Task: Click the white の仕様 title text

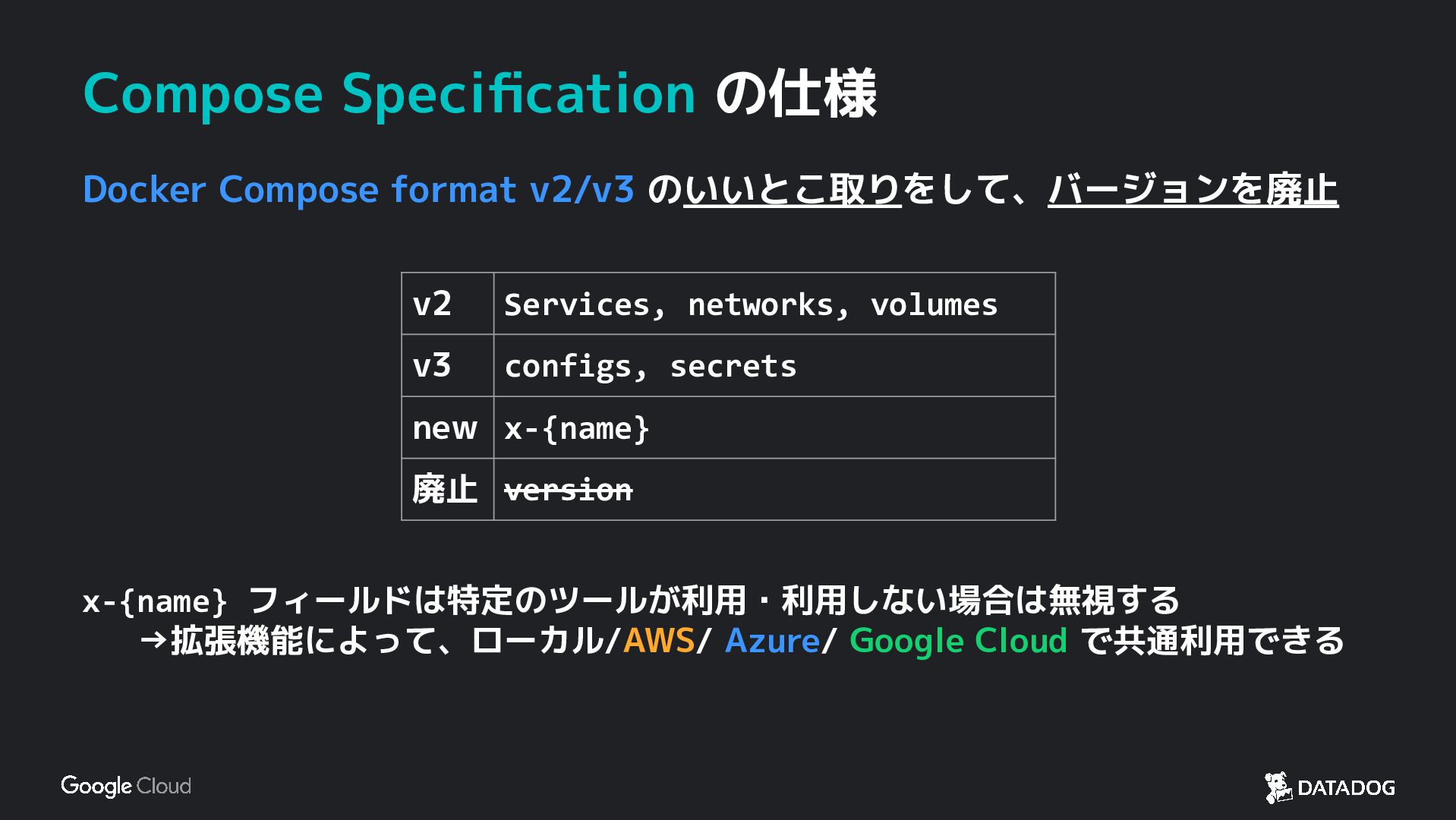Action: point(796,93)
